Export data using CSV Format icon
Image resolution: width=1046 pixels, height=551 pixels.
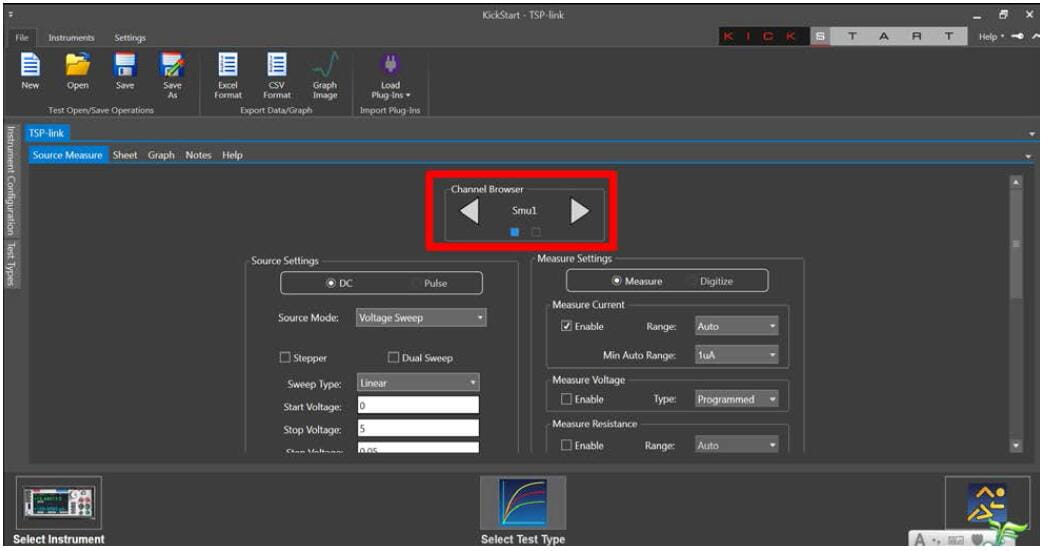(x=277, y=68)
